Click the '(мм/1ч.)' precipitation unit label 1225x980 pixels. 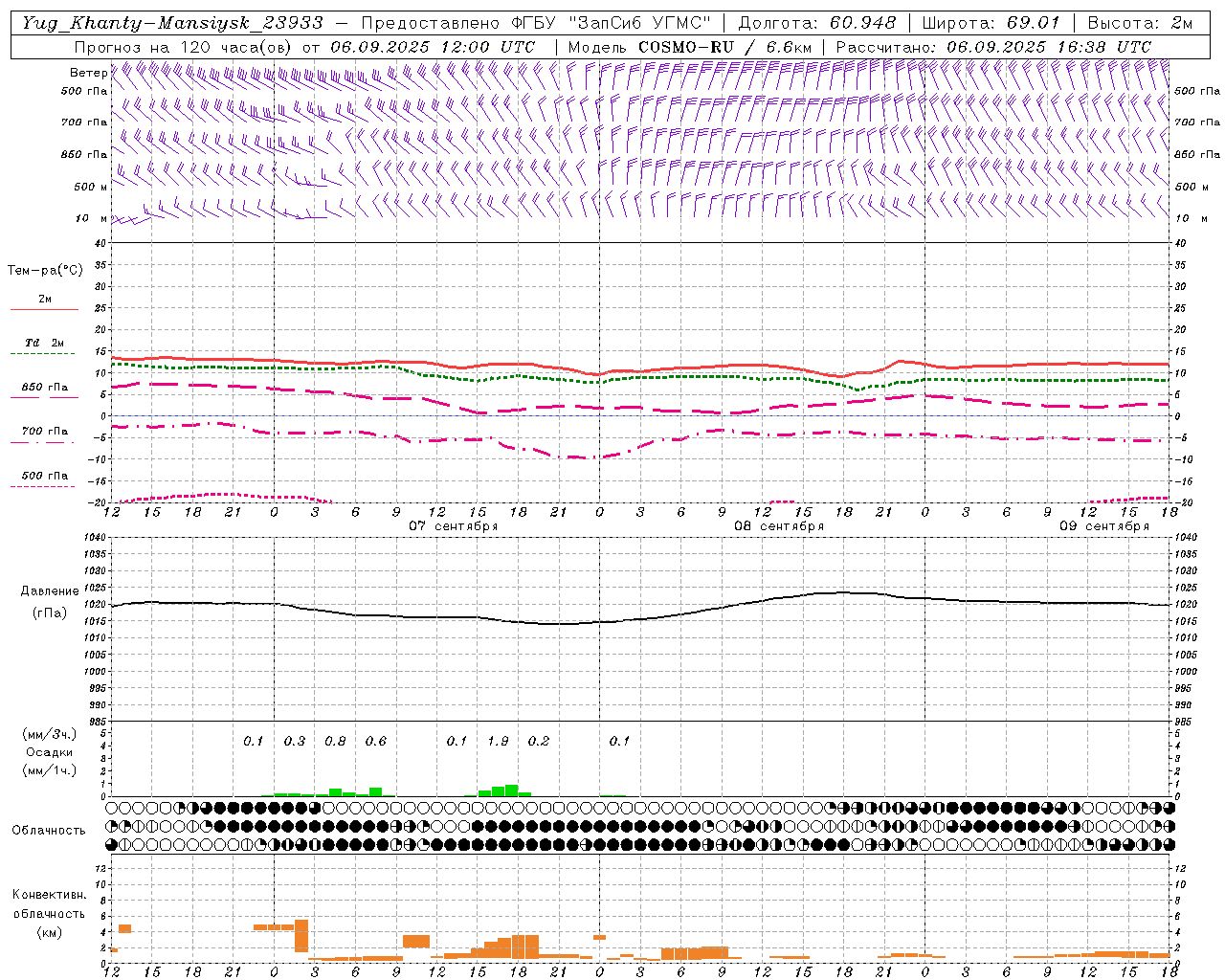click(49, 770)
